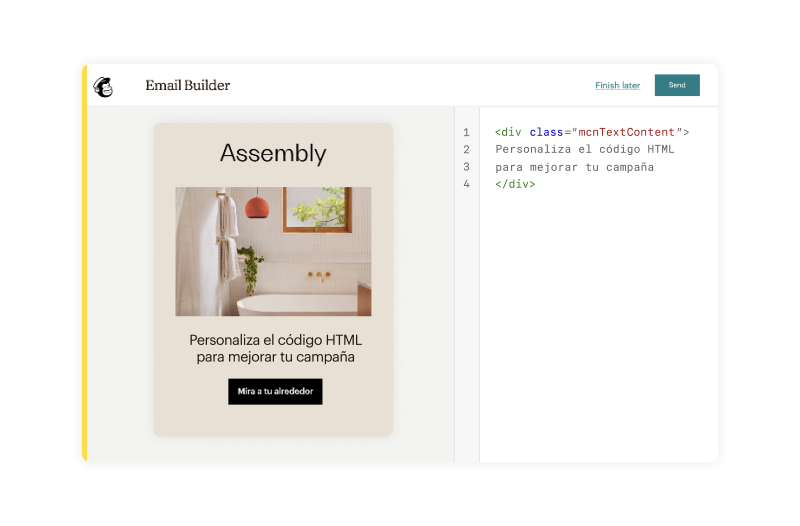
Task: Select the Email Builder title
Action: coord(187,86)
